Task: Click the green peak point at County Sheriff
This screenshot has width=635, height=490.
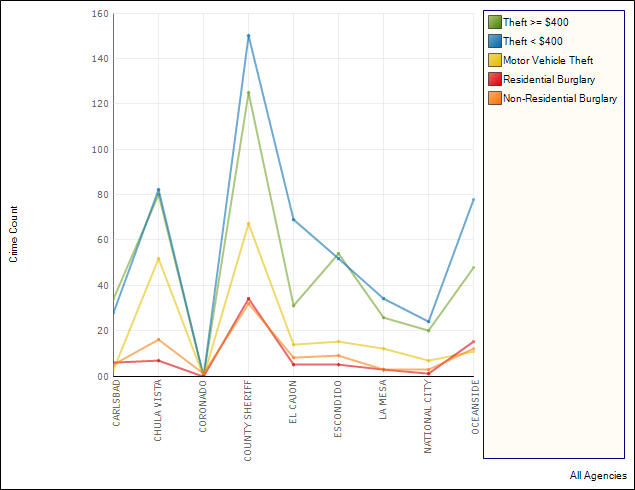Action: (x=248, y=93)
